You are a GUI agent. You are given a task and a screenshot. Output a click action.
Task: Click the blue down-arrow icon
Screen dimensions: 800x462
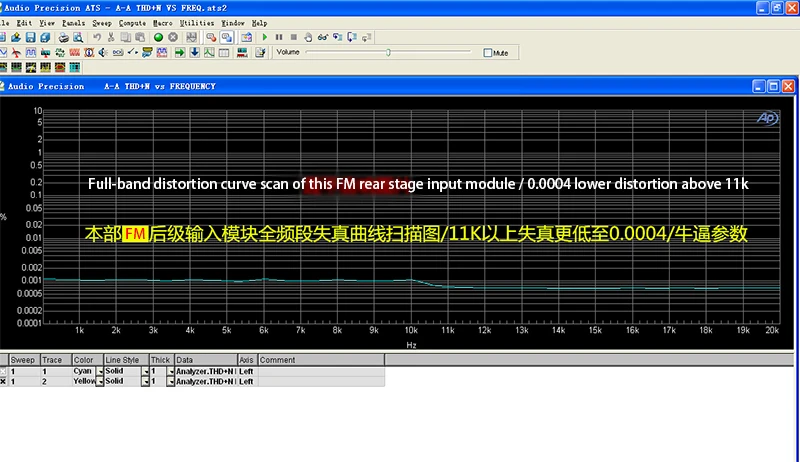pos(194,53)
